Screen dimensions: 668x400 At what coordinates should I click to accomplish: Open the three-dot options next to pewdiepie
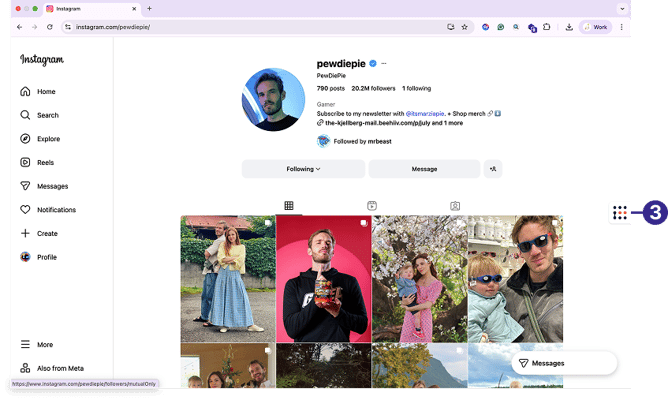coord(383,63)
